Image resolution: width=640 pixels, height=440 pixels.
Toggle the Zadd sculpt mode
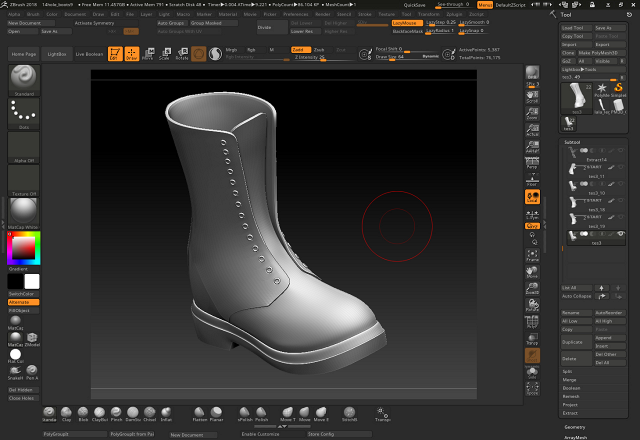click(299, 48)
